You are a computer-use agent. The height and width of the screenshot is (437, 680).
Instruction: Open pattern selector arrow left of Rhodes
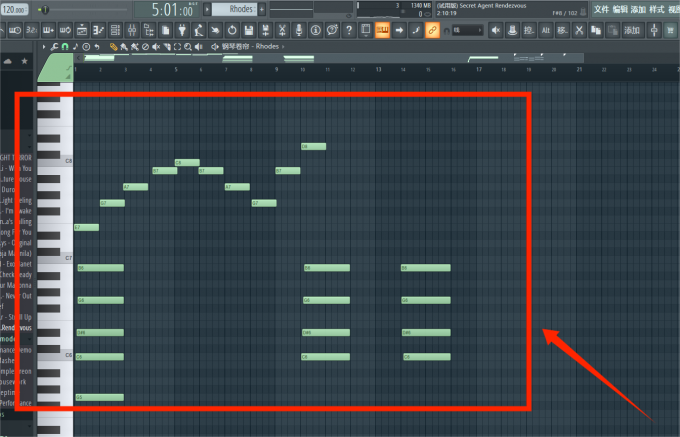pos(207,9)
